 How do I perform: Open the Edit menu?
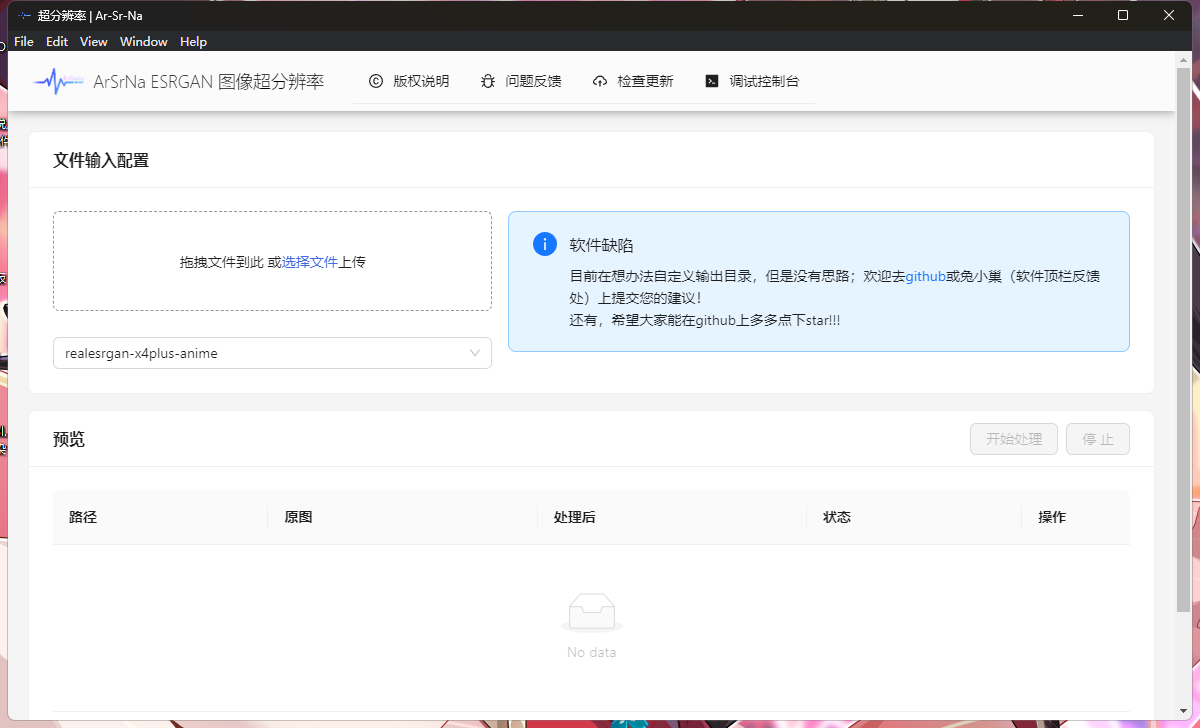[57, 42]
